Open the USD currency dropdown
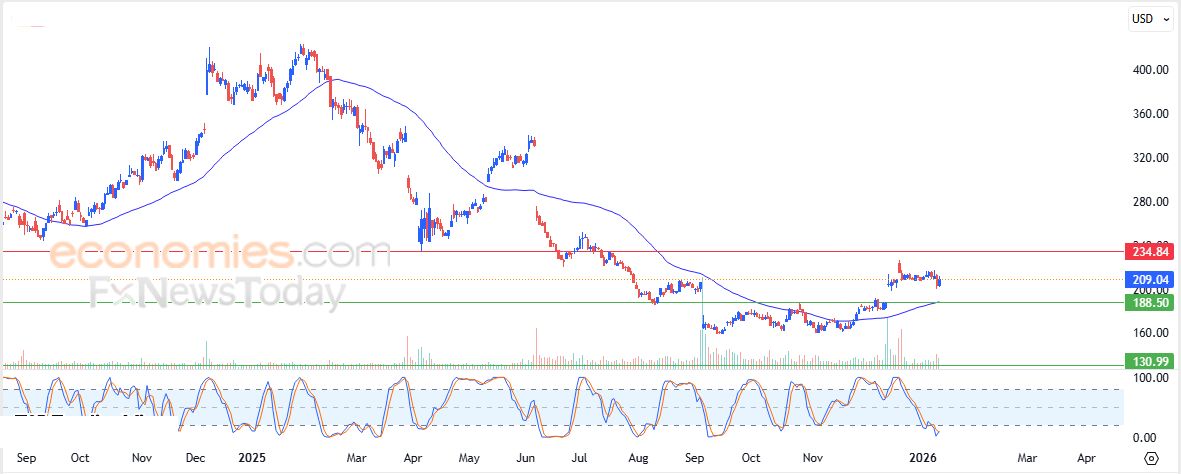This screenshot has width=1181, height=474. (1150, 19)
